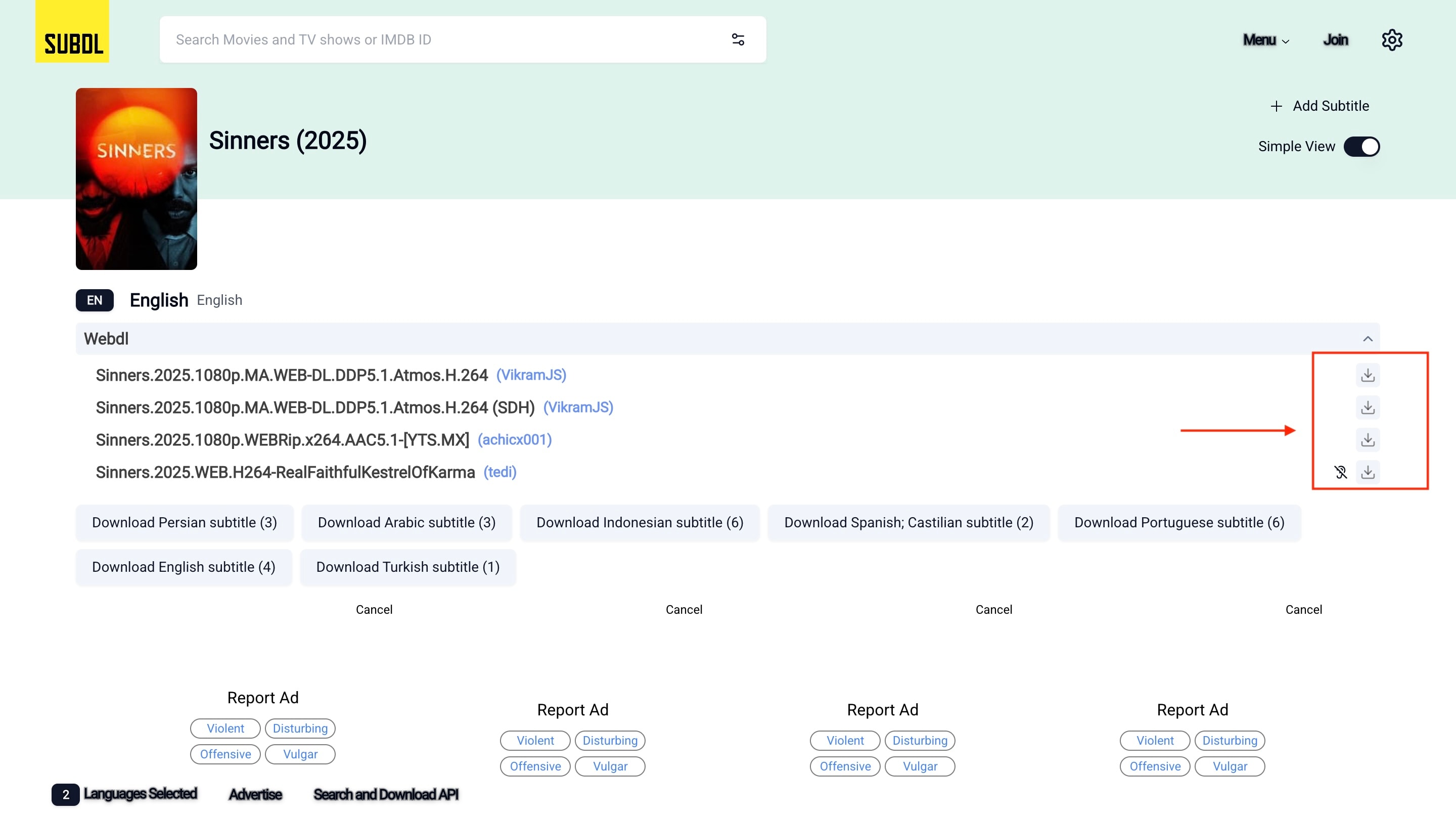
Task: Download Indonesian subtitle (6)
Action: [639, 522]
